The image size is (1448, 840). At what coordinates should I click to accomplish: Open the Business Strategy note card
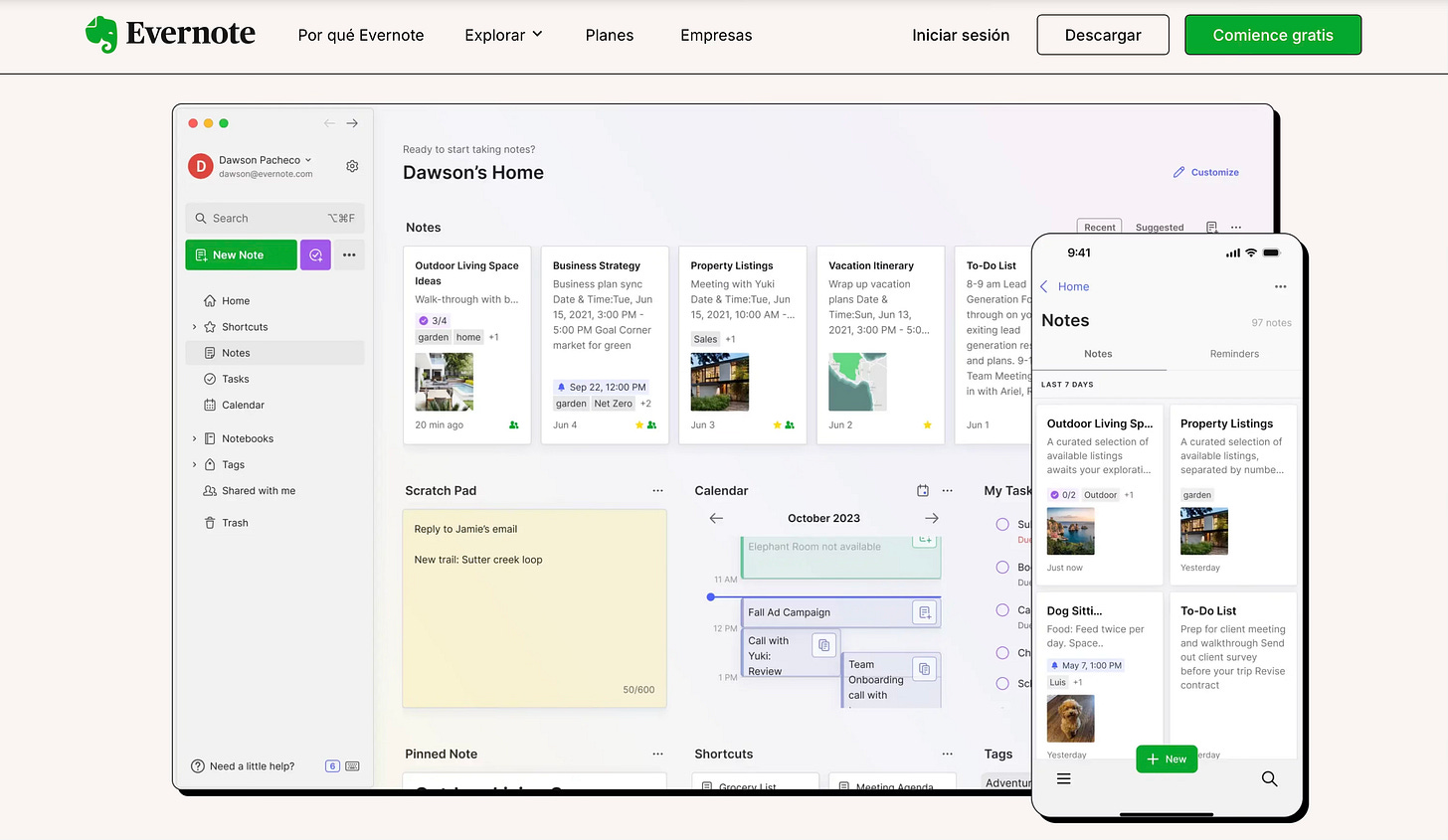pos(605,344)
